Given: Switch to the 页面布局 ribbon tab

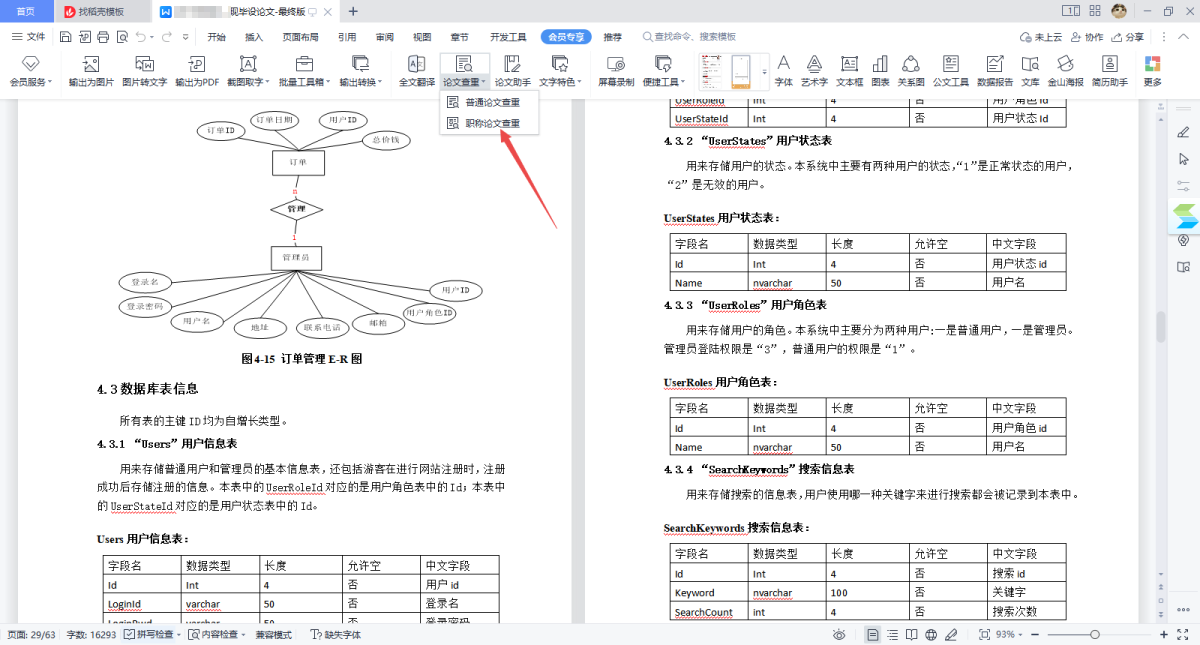Looking at the screenshot, I should (300, 37).
